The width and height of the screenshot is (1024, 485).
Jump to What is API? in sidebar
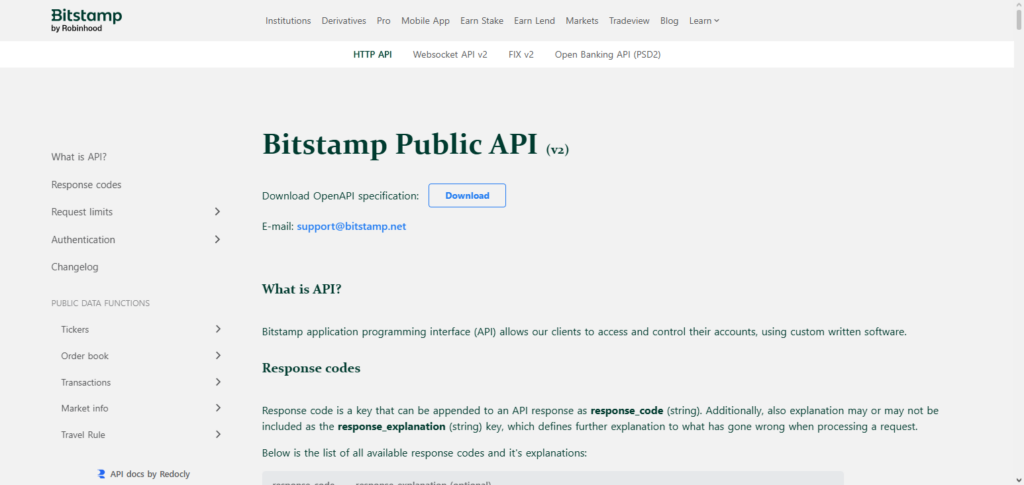79,157
